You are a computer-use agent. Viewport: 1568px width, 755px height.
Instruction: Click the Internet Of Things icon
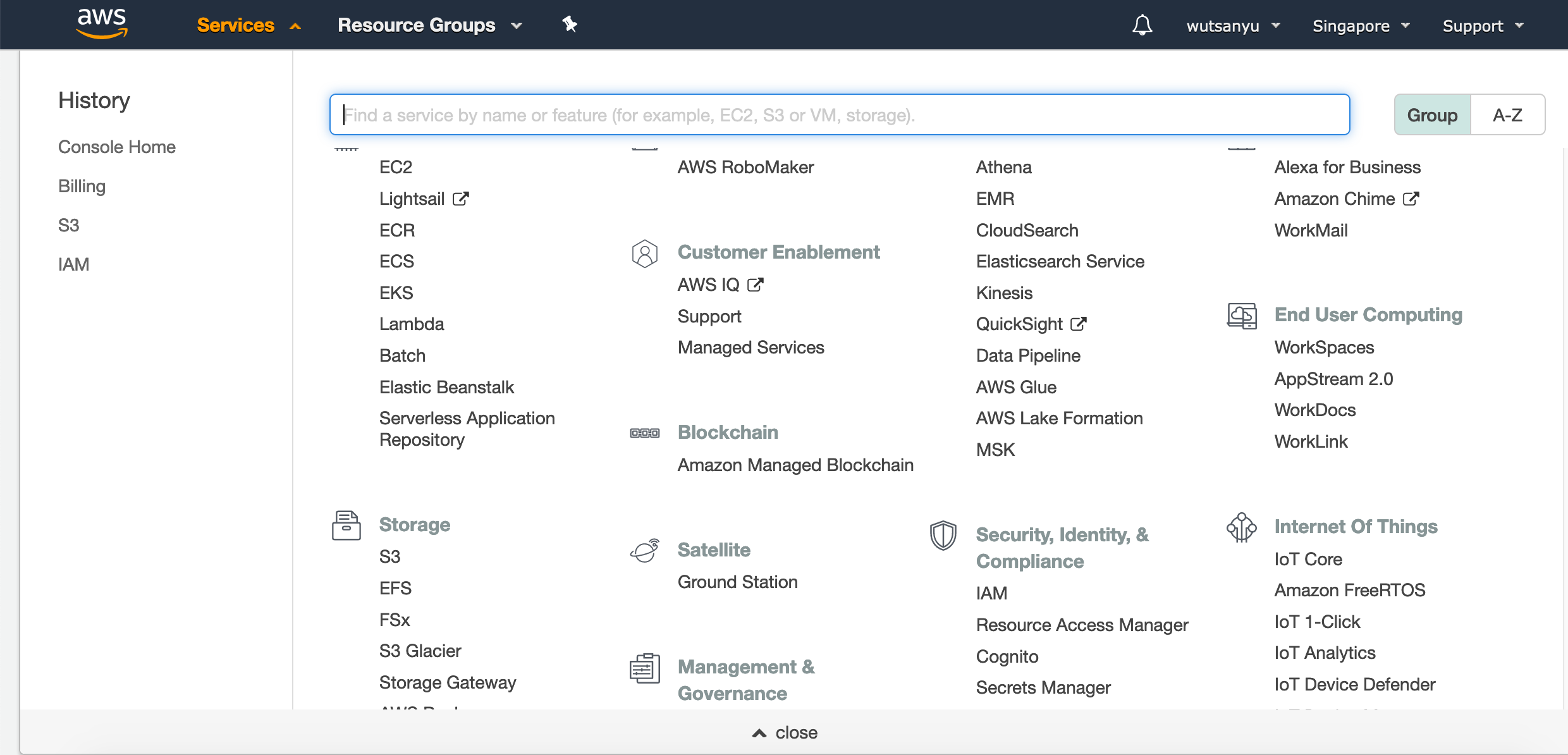[1242, 527]
